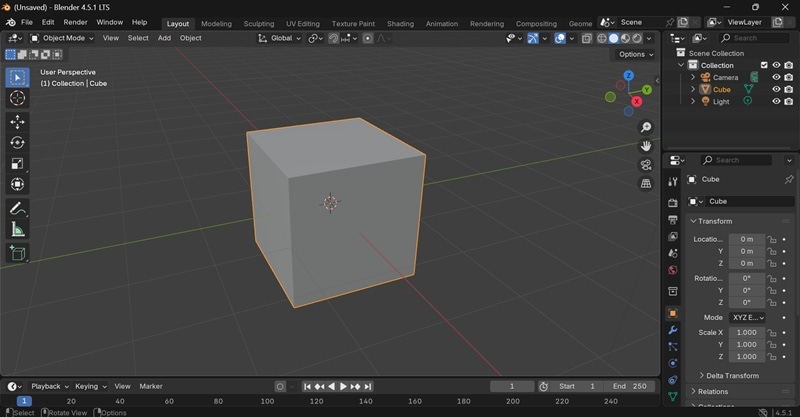Switch perspective/orthographic grid icon
800x417 pixels.
click(x=646, y=184)
